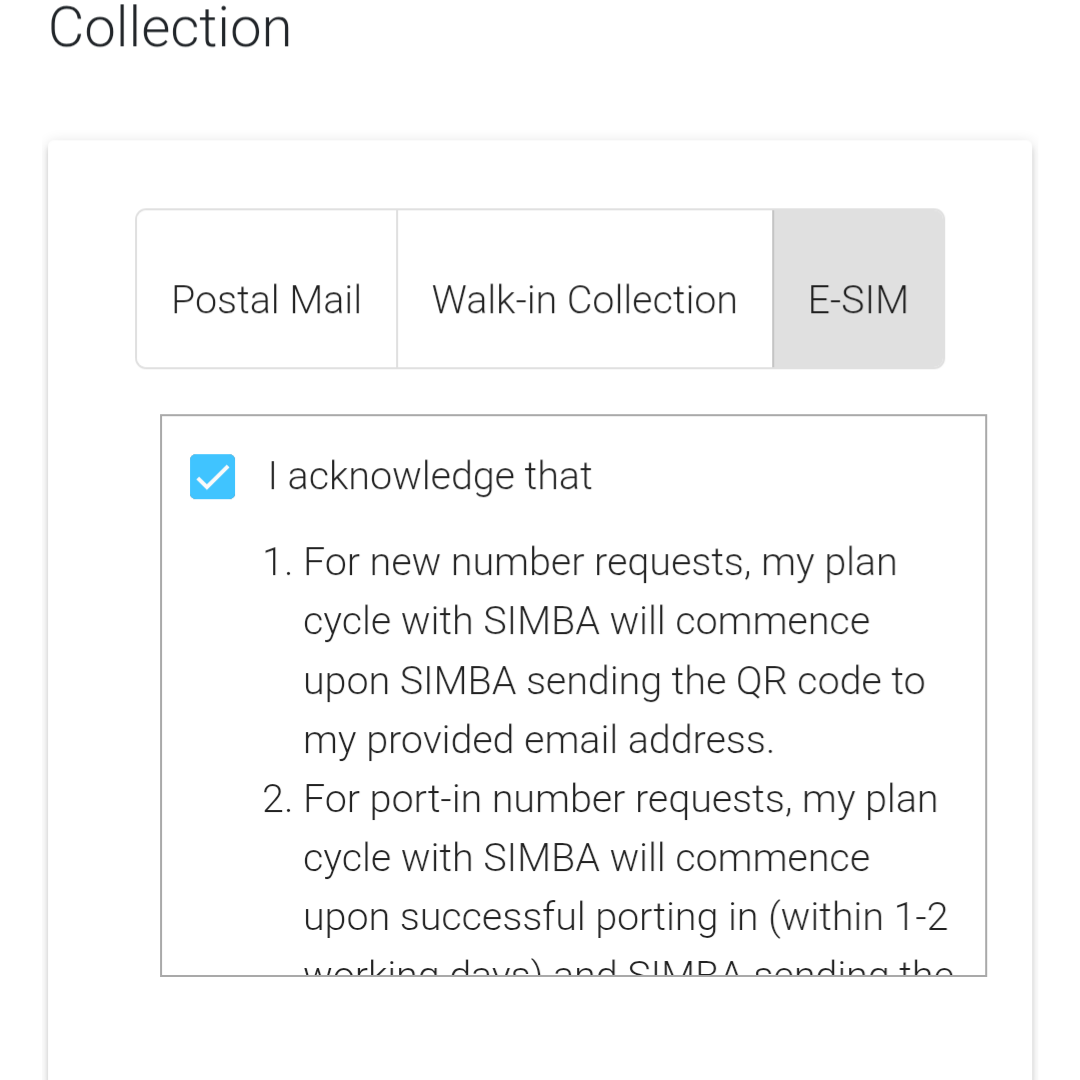
Task: Click the list number "2." in terms
Action: click(x=277, y=799)
